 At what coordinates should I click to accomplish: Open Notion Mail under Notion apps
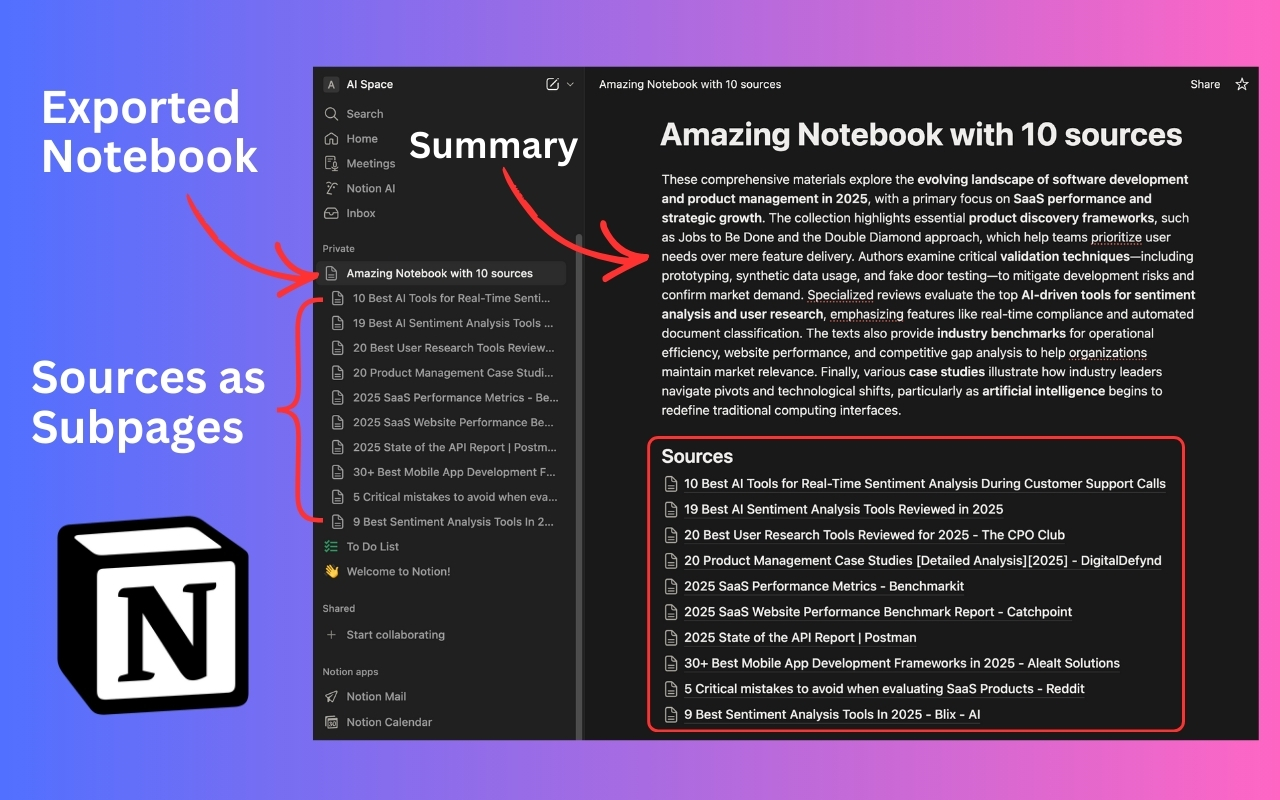375,696
